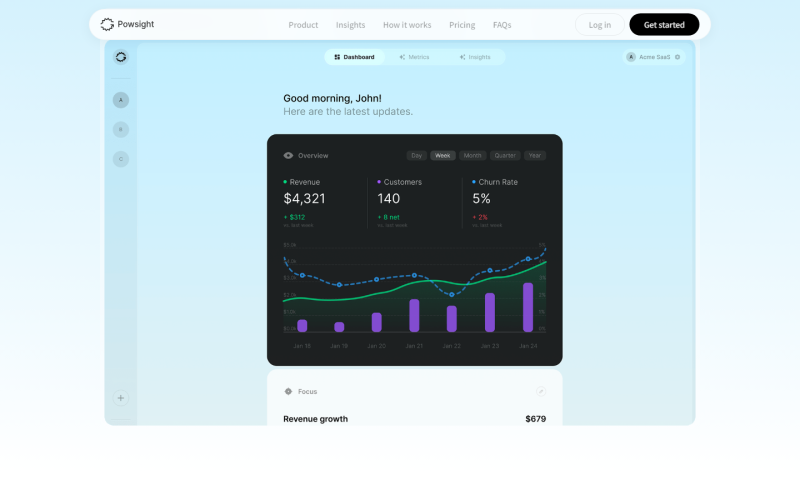
Task: Click the sidebar app logo icon
Action: [x=121, y=57]
